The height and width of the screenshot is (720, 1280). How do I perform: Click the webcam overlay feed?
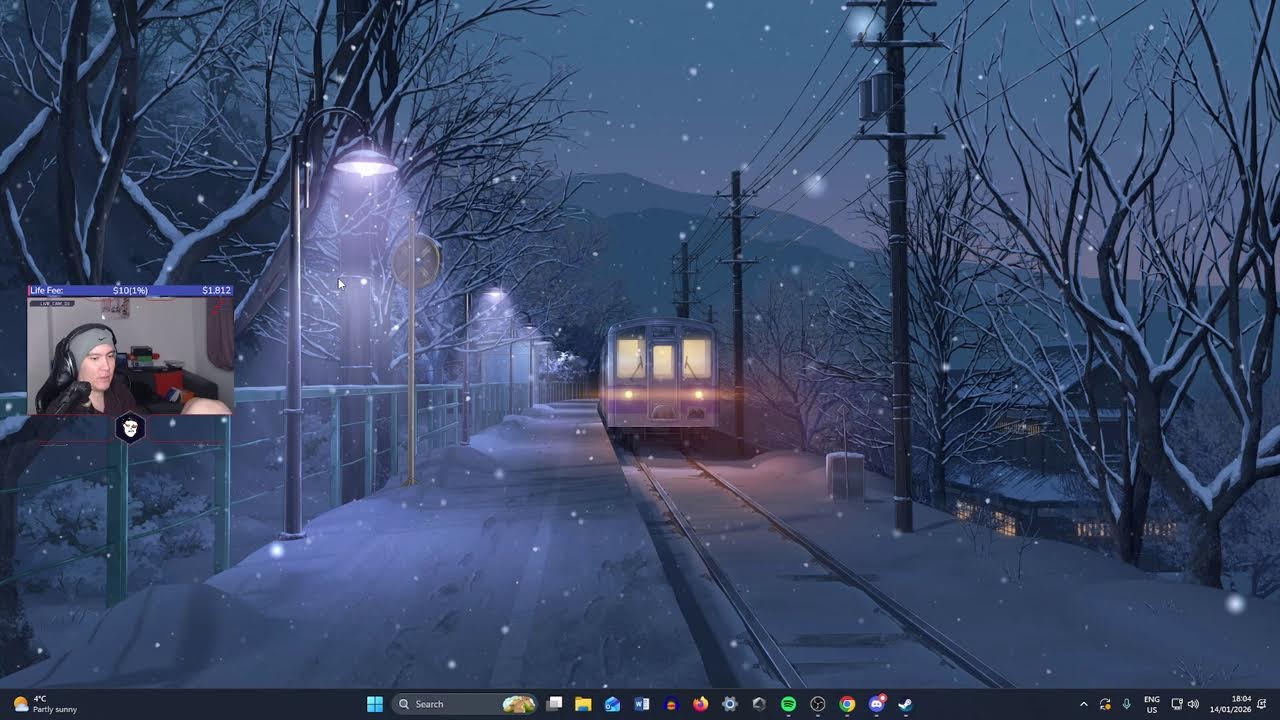click(131, 355)
